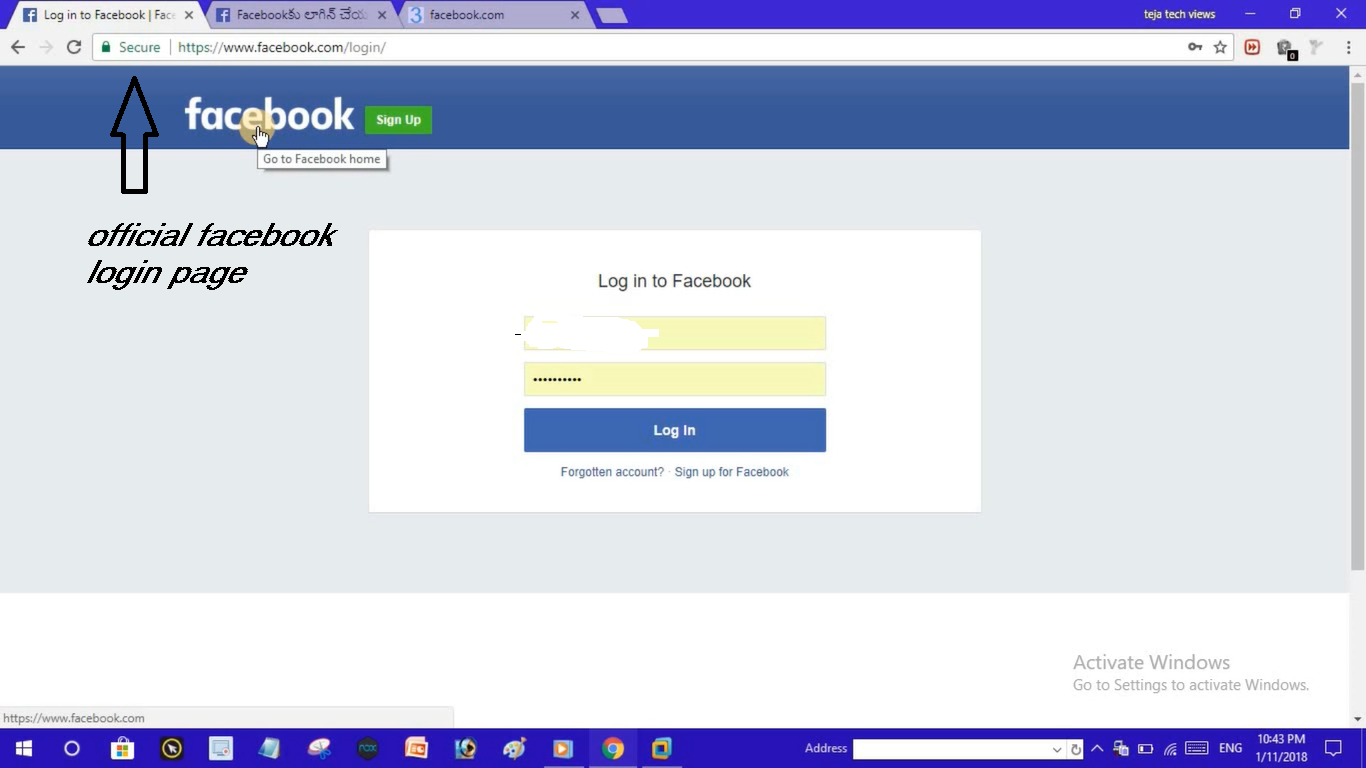This screenshot has height=768, width=1366.
Task: Click the page vertical scrollbar
Action: click(x=1357, y=325)
